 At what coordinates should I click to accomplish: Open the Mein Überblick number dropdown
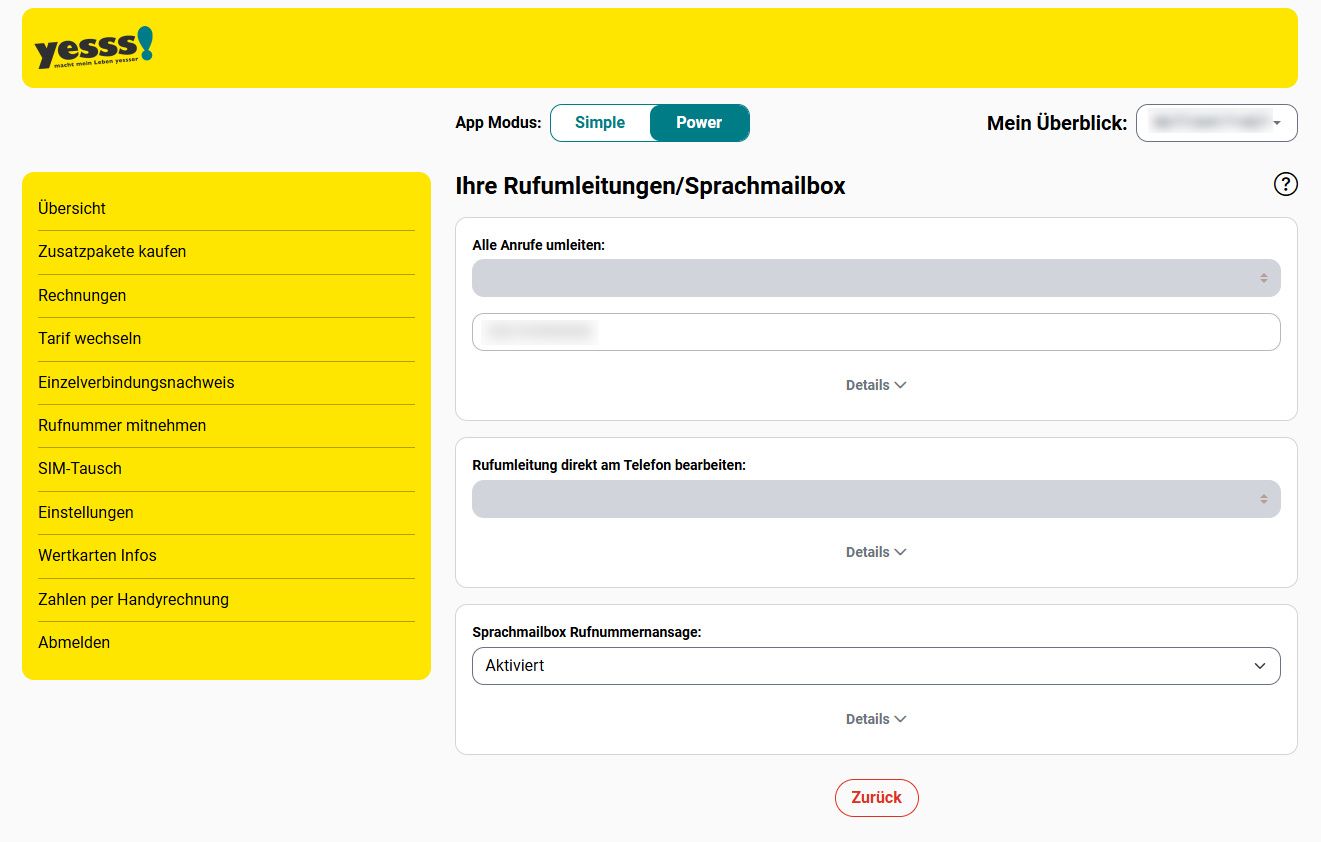1216,123
